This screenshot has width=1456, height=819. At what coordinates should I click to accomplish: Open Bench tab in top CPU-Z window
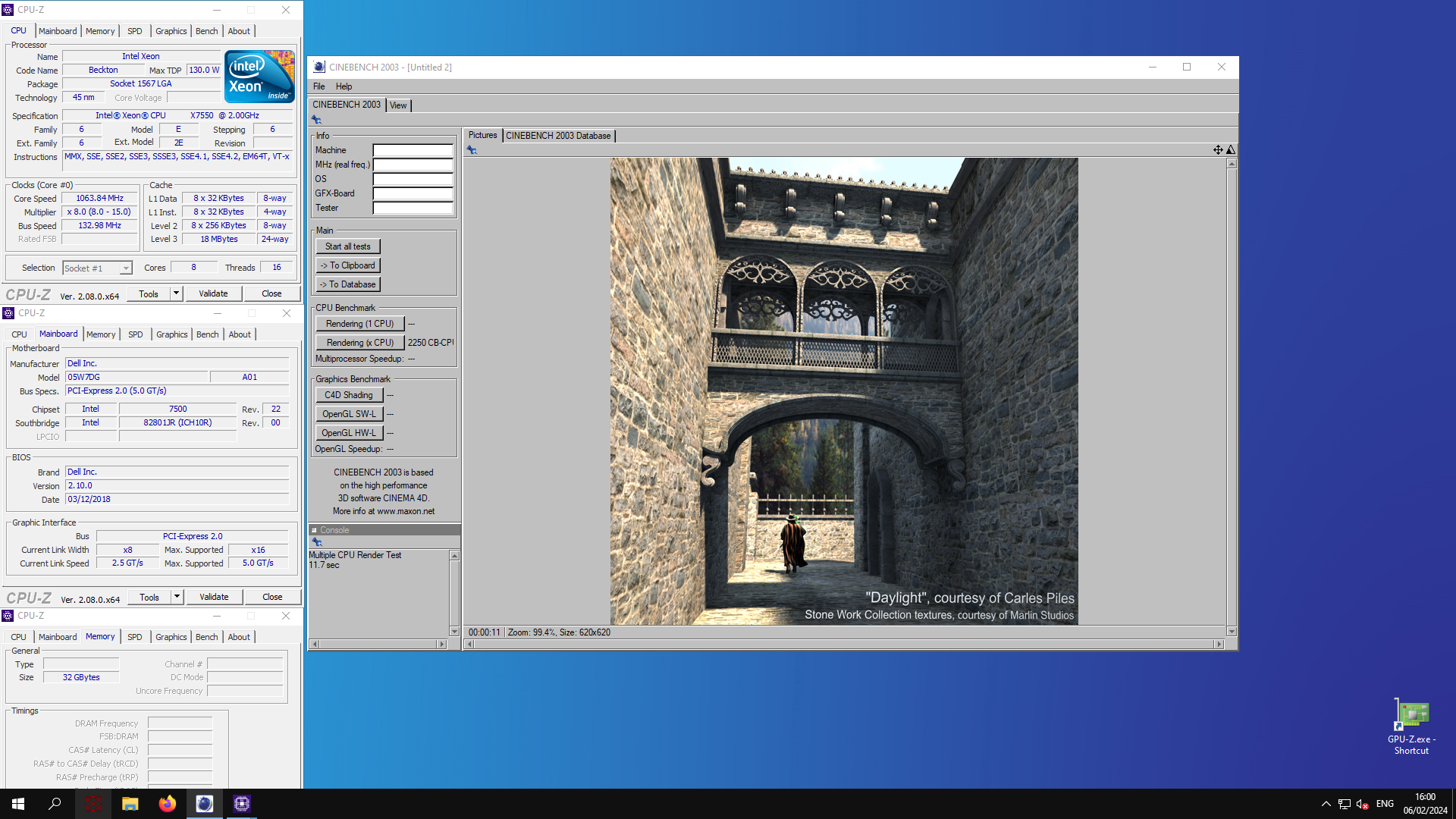[206, 31]
